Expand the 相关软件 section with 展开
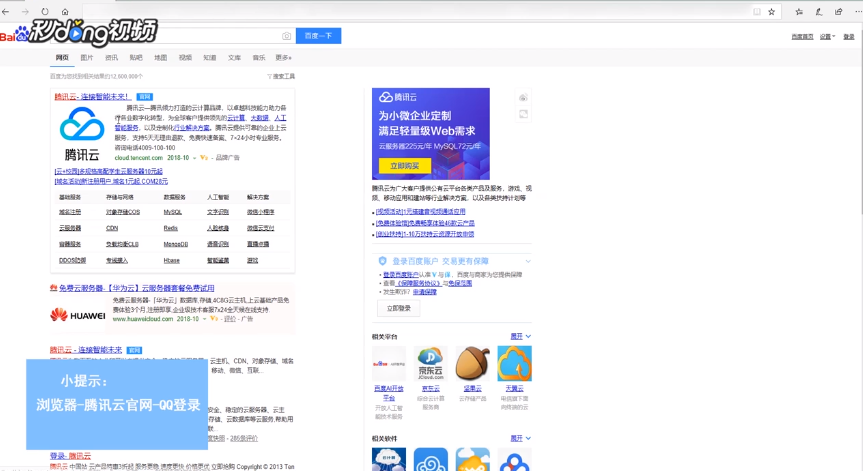This screenshot has height=471, width=863. pyautogui.click(x=521, y=439)
